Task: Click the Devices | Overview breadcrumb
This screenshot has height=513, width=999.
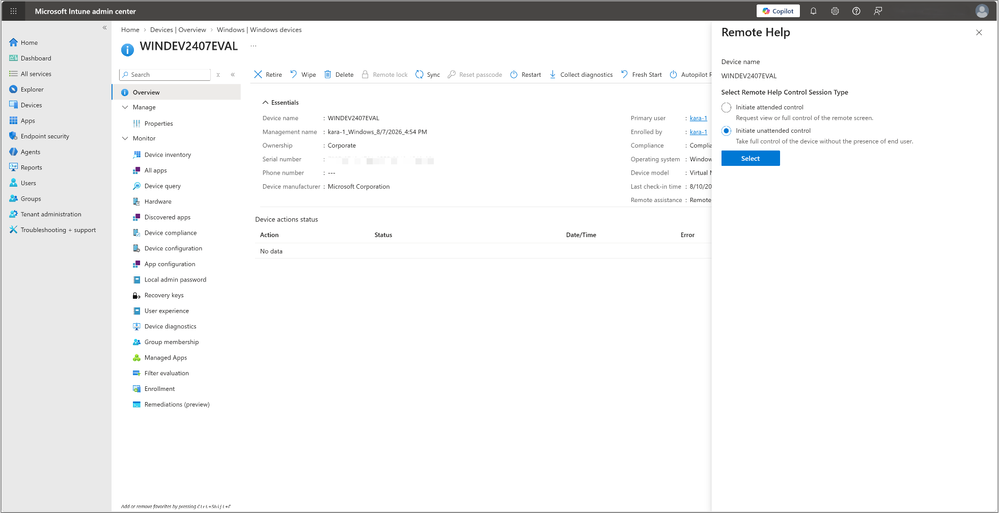Action: 178,30
